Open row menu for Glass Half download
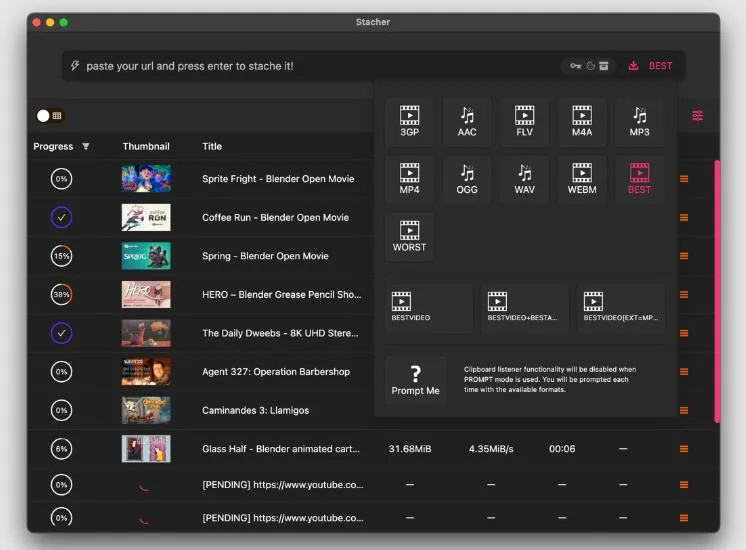Image resolution: width=746 pixels, height=550 pixels. [684, 449]
